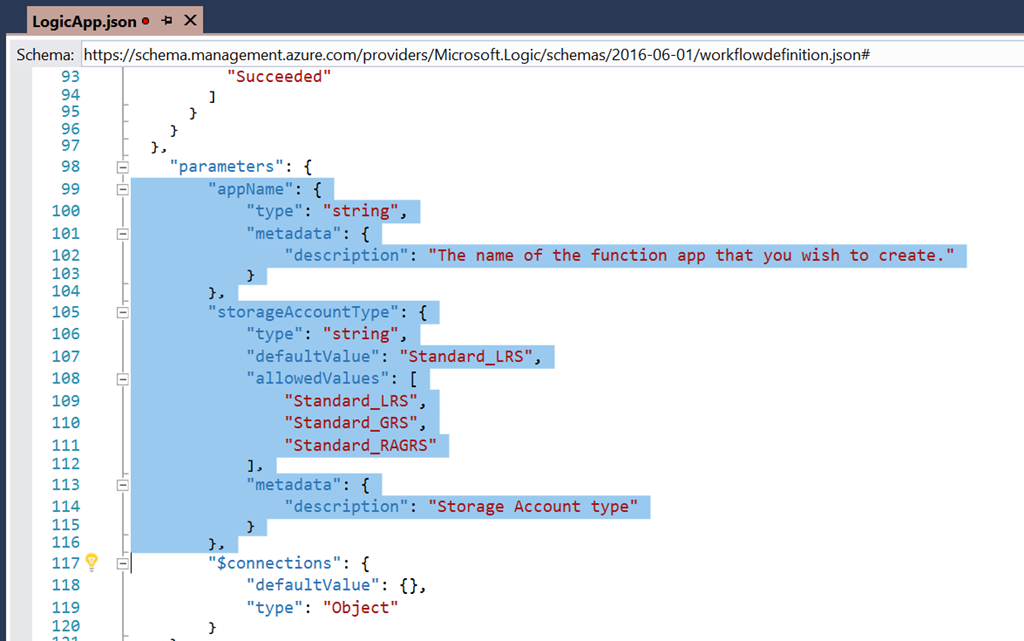
Task: Click the "Storage Account type" description text
Action: click(x=532, y=506)
